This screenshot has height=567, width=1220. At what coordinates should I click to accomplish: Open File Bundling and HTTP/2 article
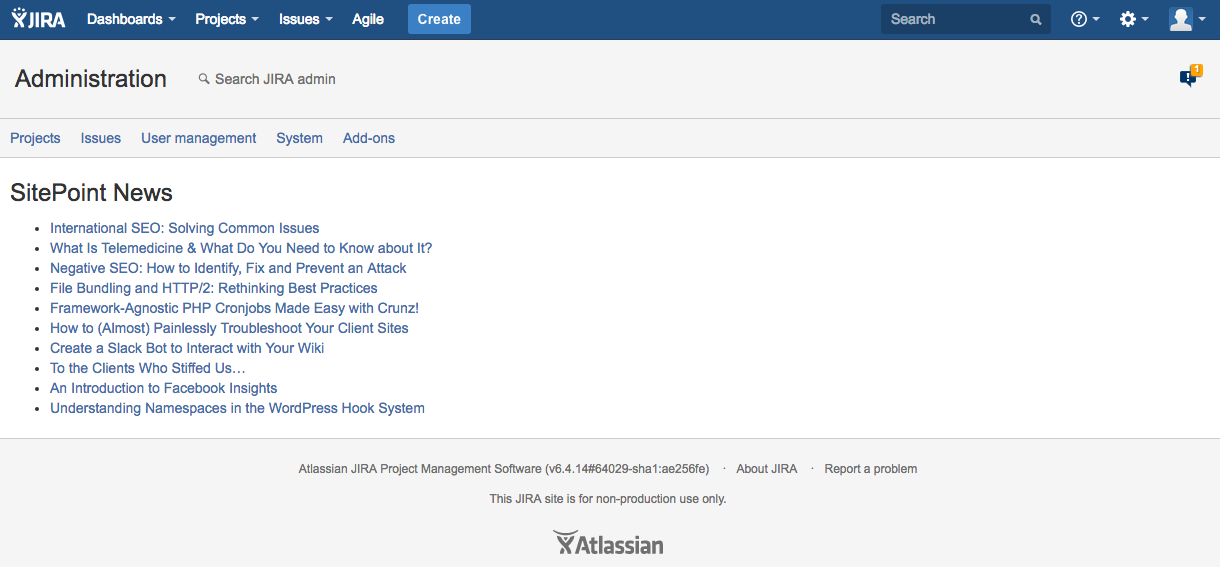point(214,288)
